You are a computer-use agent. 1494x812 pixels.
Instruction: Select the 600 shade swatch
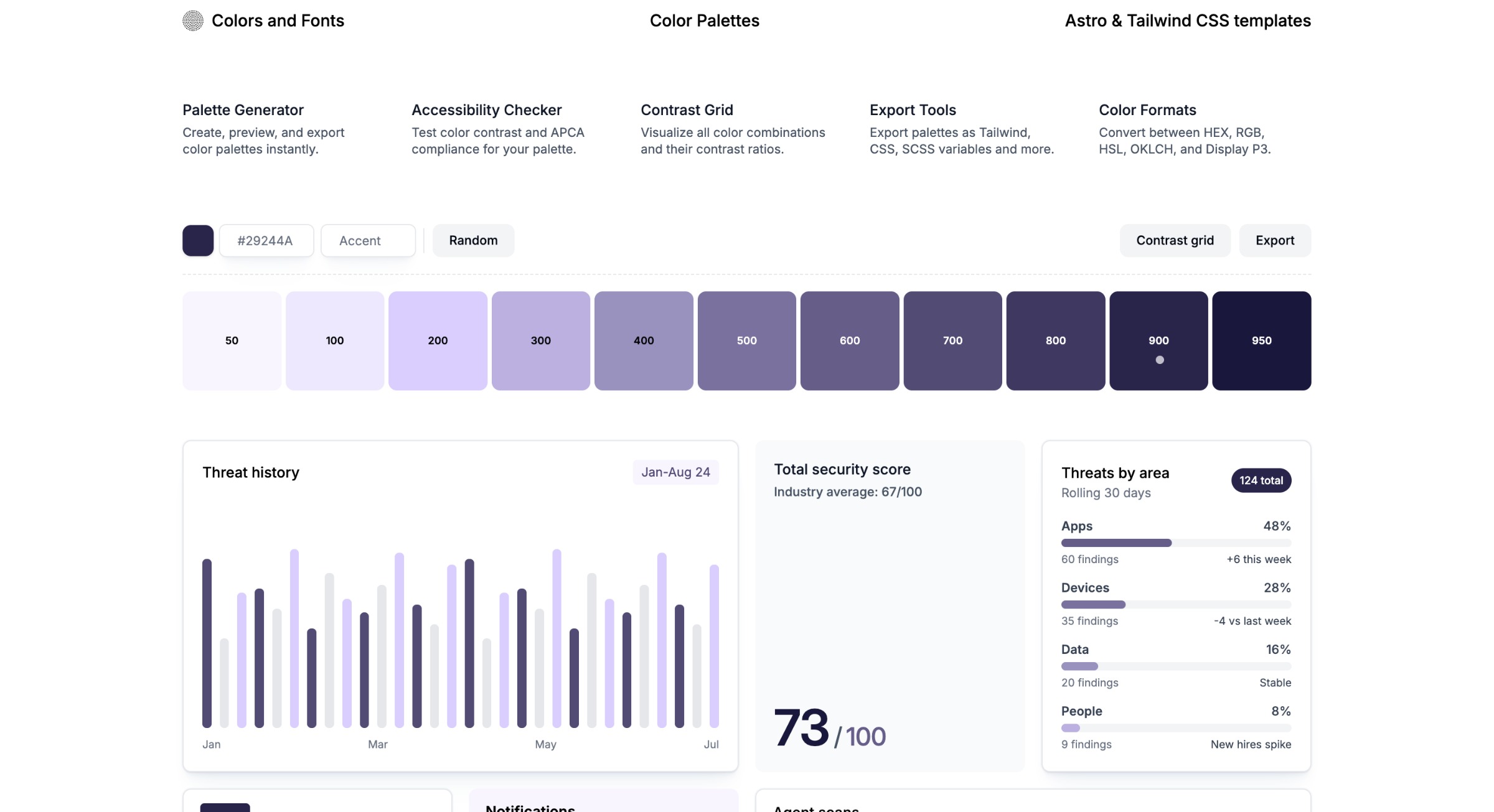(849, 340)
